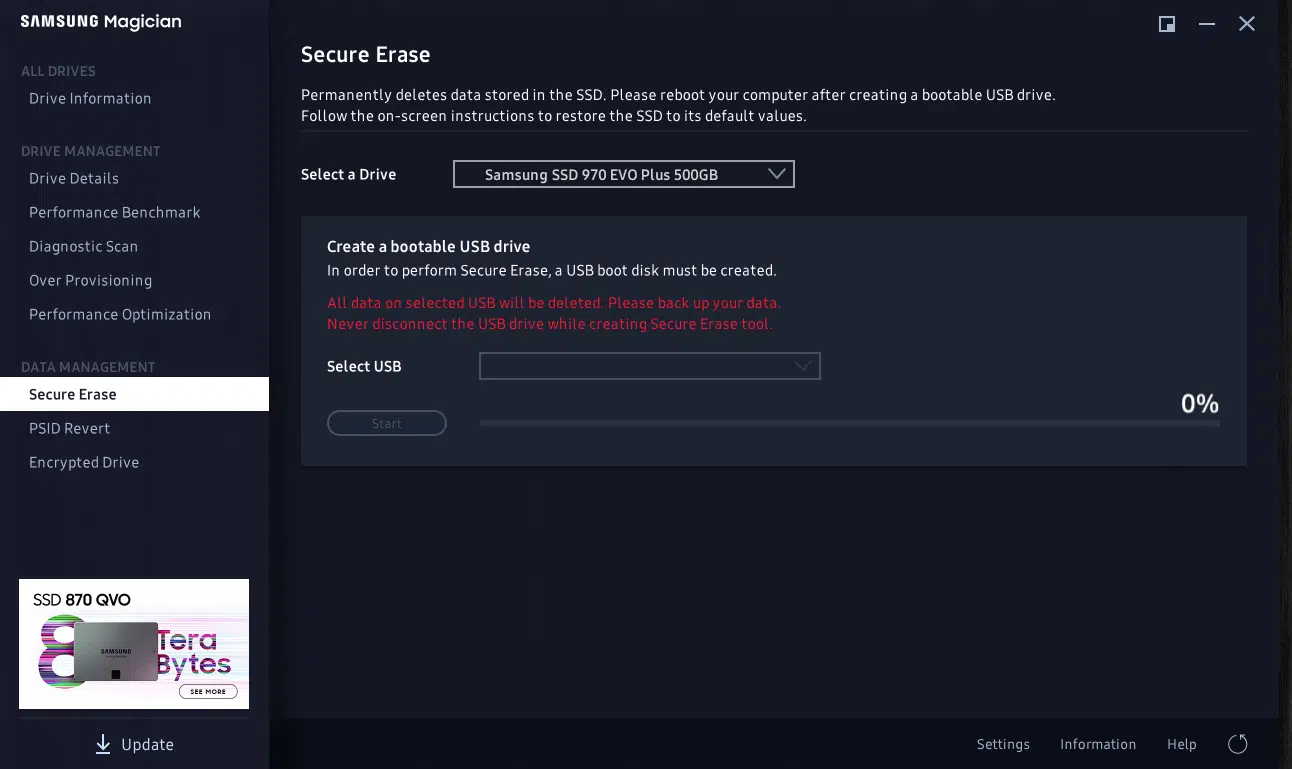Image resolution: width=1292 pixels, height=769 pixels.
Task: Click the "Select a Drive" label
Action: point(349,175)
